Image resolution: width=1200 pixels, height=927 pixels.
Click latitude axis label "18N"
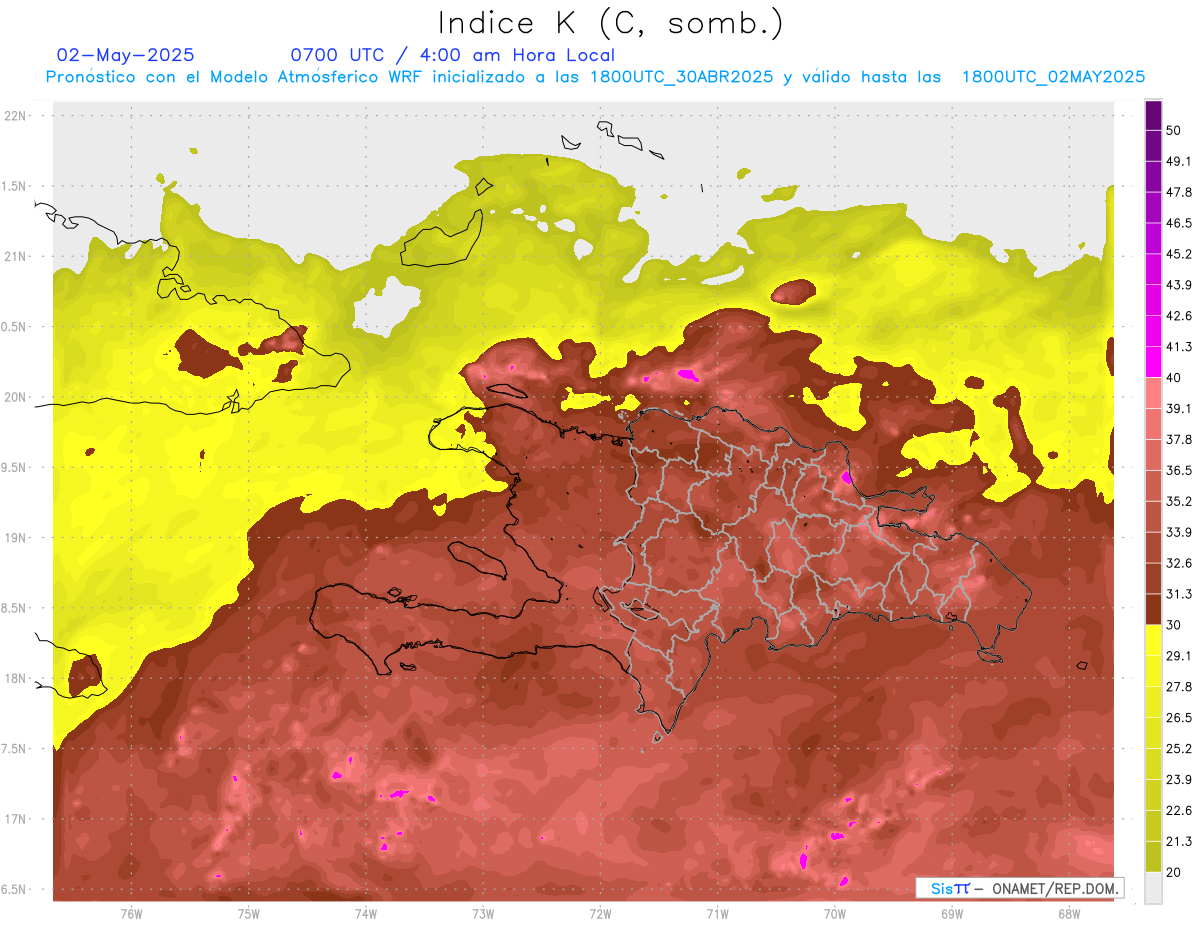pos(15,678)
